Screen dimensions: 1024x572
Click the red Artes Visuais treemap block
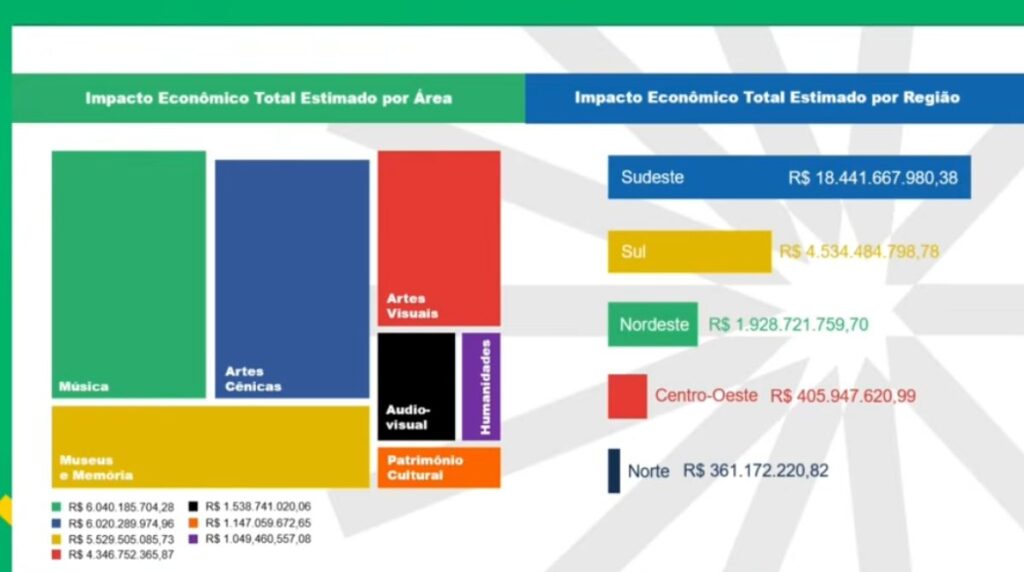coord(439,238)
